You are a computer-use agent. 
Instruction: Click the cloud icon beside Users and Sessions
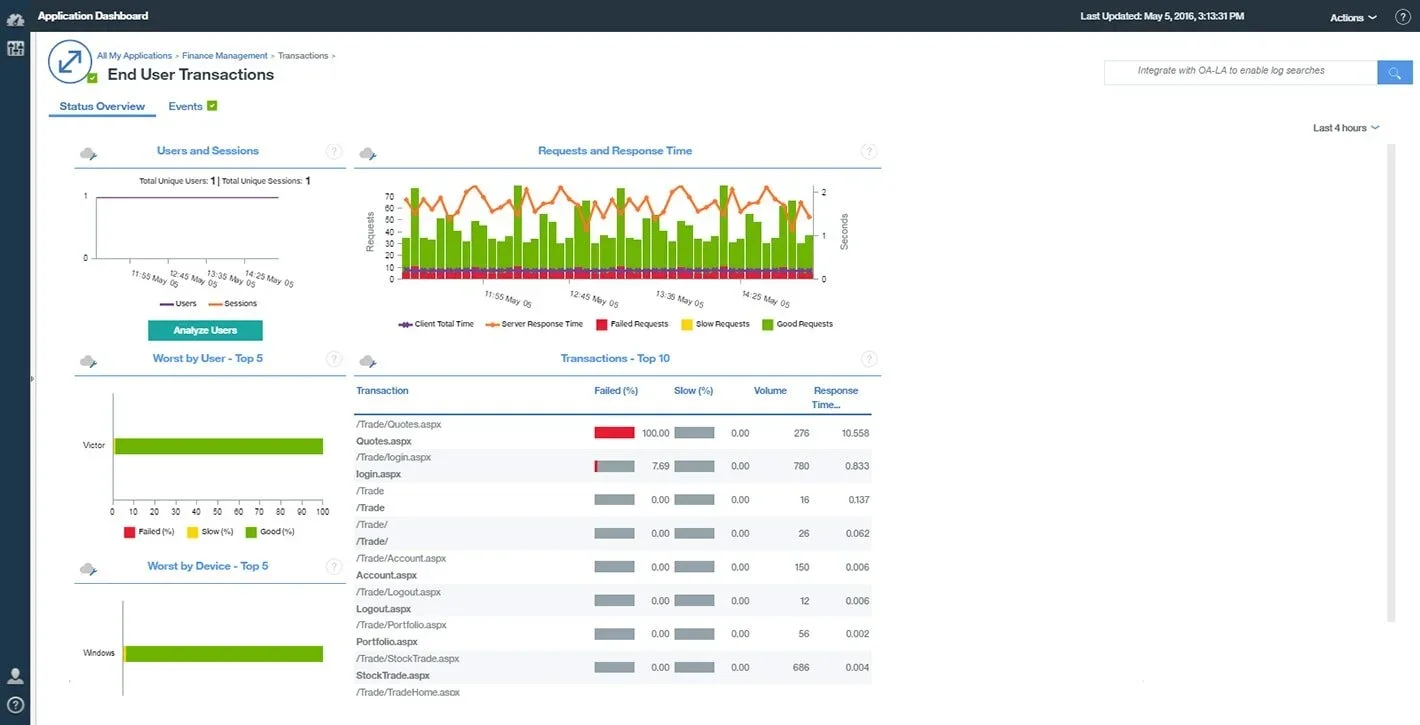pos(88,153)
